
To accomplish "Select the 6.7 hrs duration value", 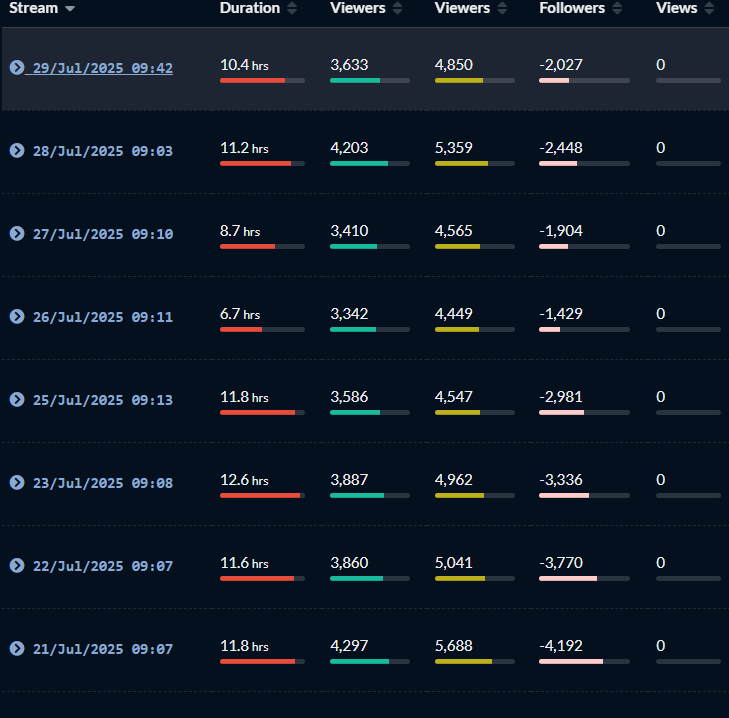I will [240, 314].
